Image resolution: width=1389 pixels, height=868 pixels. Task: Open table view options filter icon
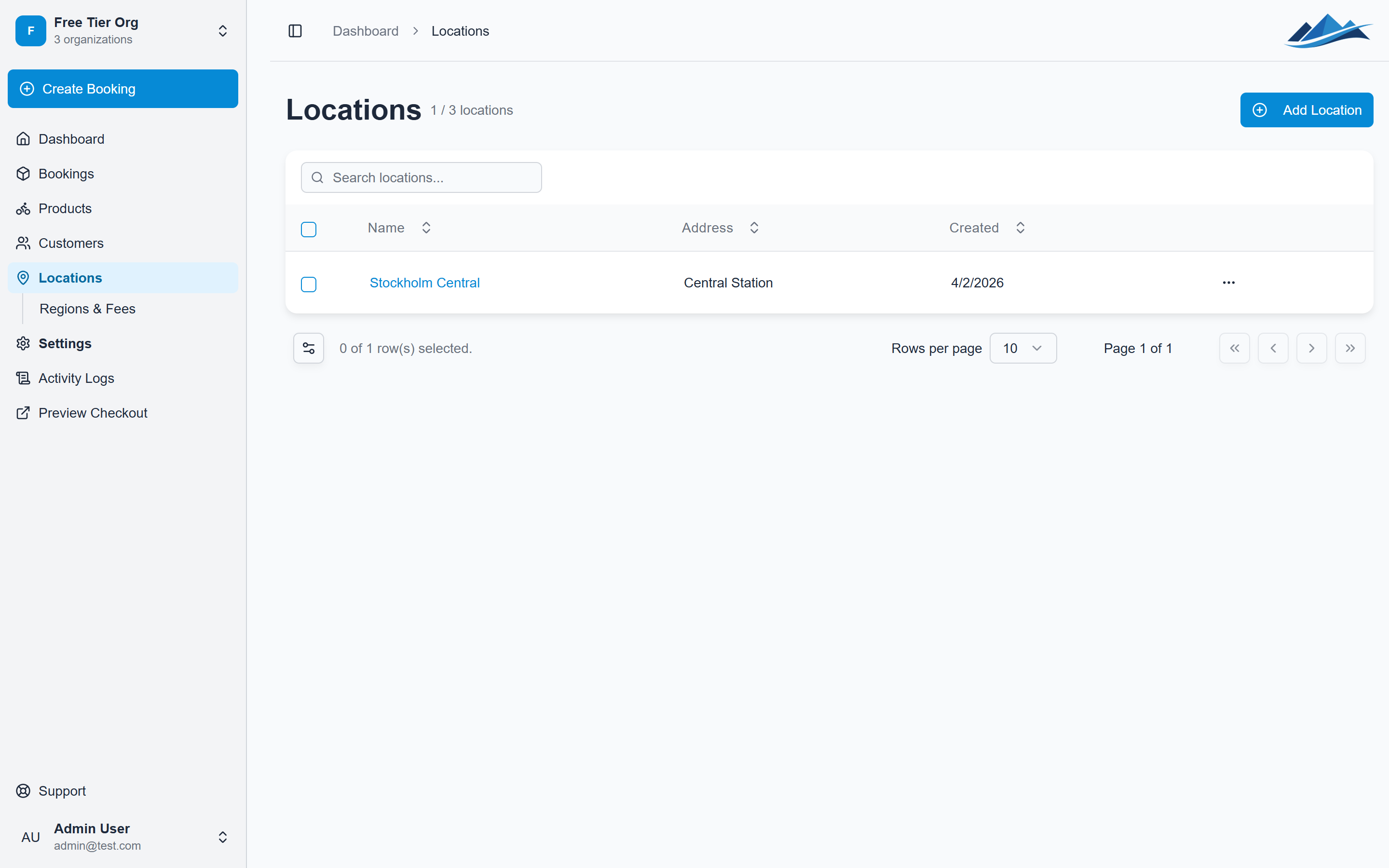[309, 349]
